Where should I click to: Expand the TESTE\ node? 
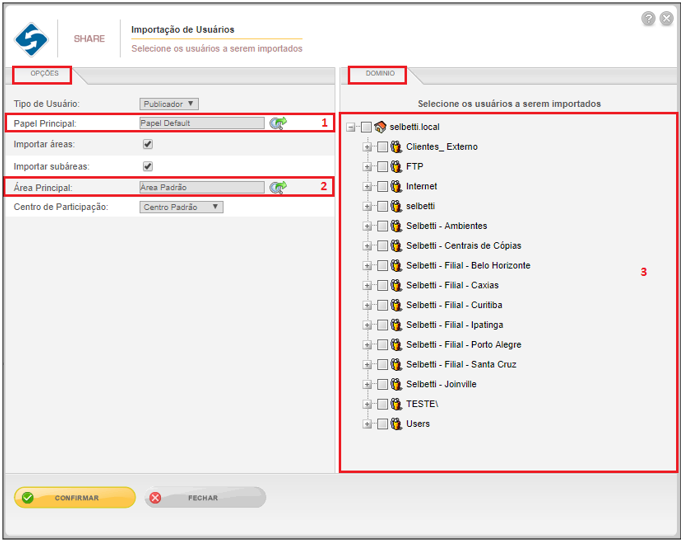click(x=367, y=404)
